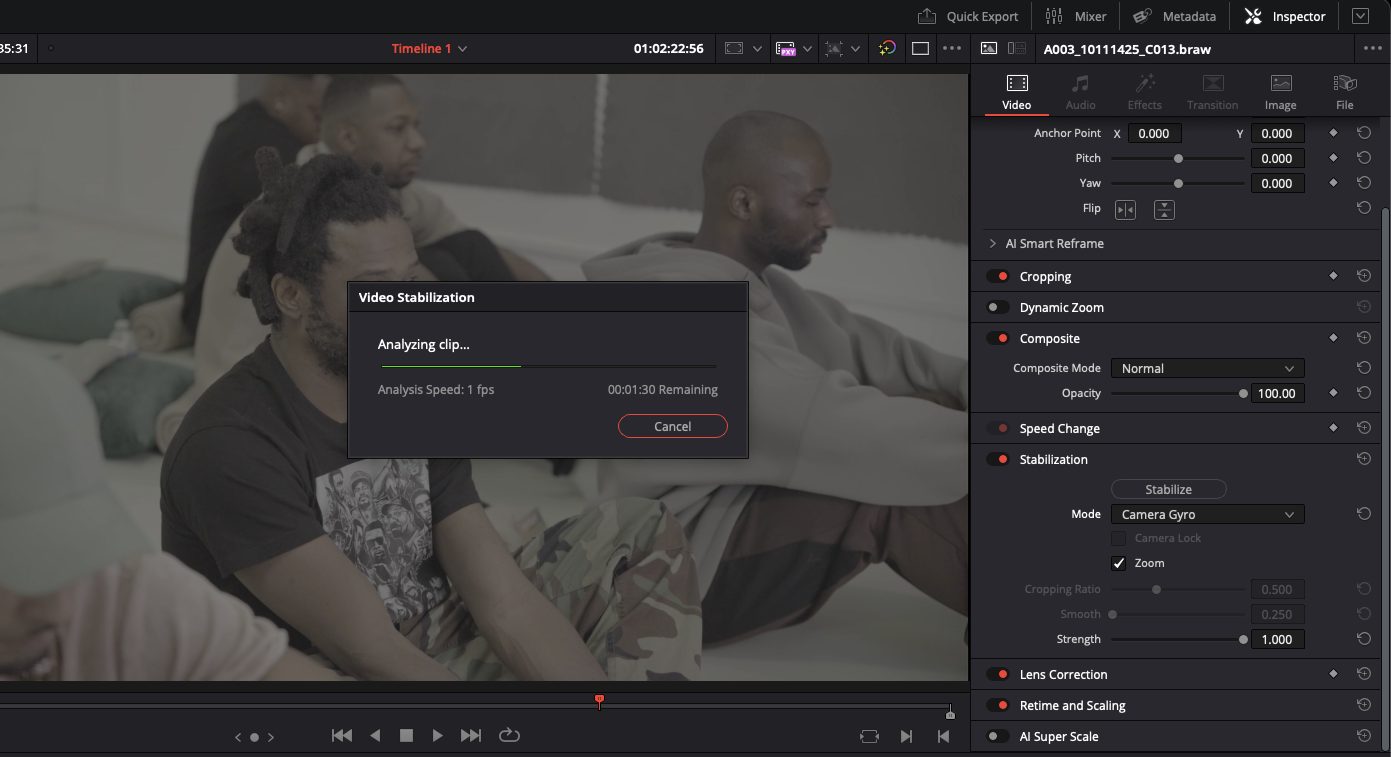
Task: Play the timeline
Action: (x=438, y=735)
